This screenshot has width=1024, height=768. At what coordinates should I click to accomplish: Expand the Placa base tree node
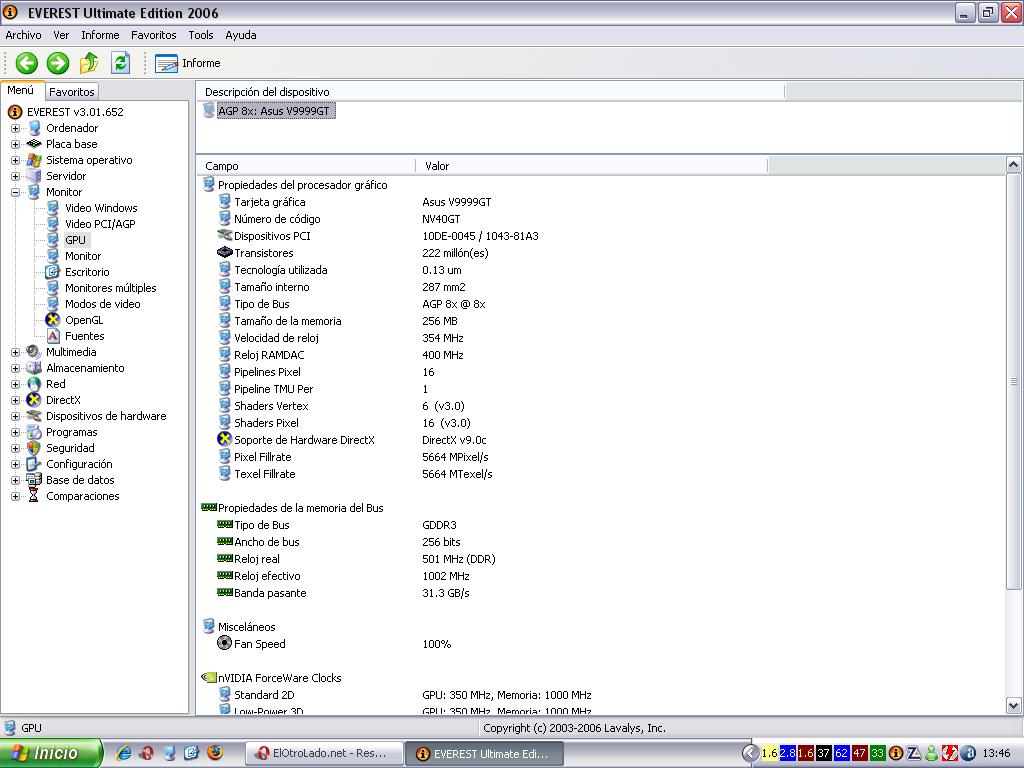click(x=15, y=144)
